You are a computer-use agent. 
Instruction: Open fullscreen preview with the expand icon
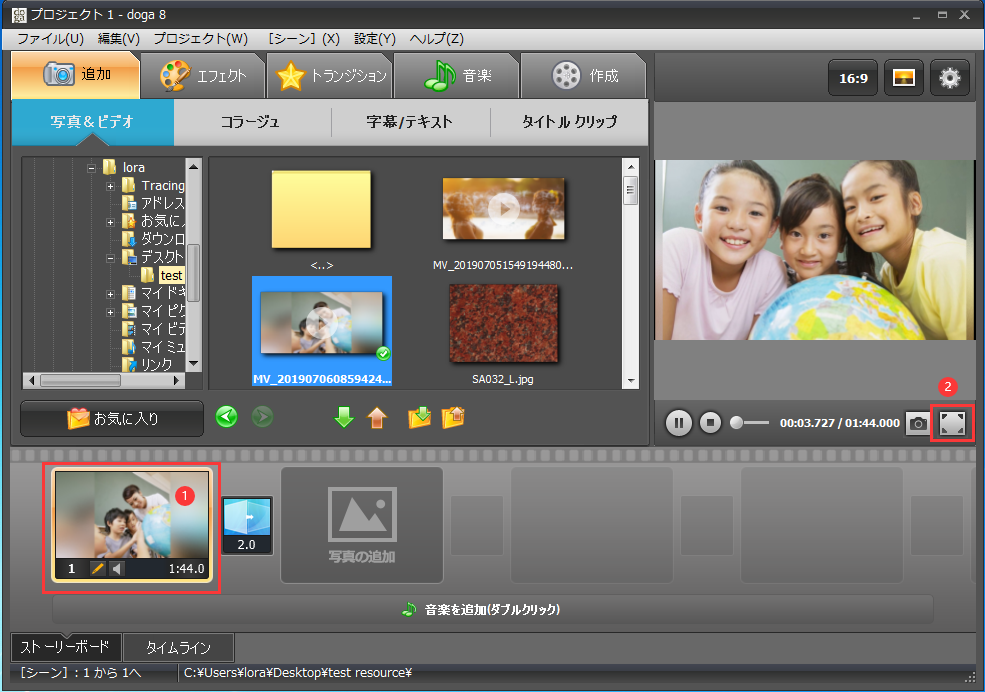tap(951, 423)
